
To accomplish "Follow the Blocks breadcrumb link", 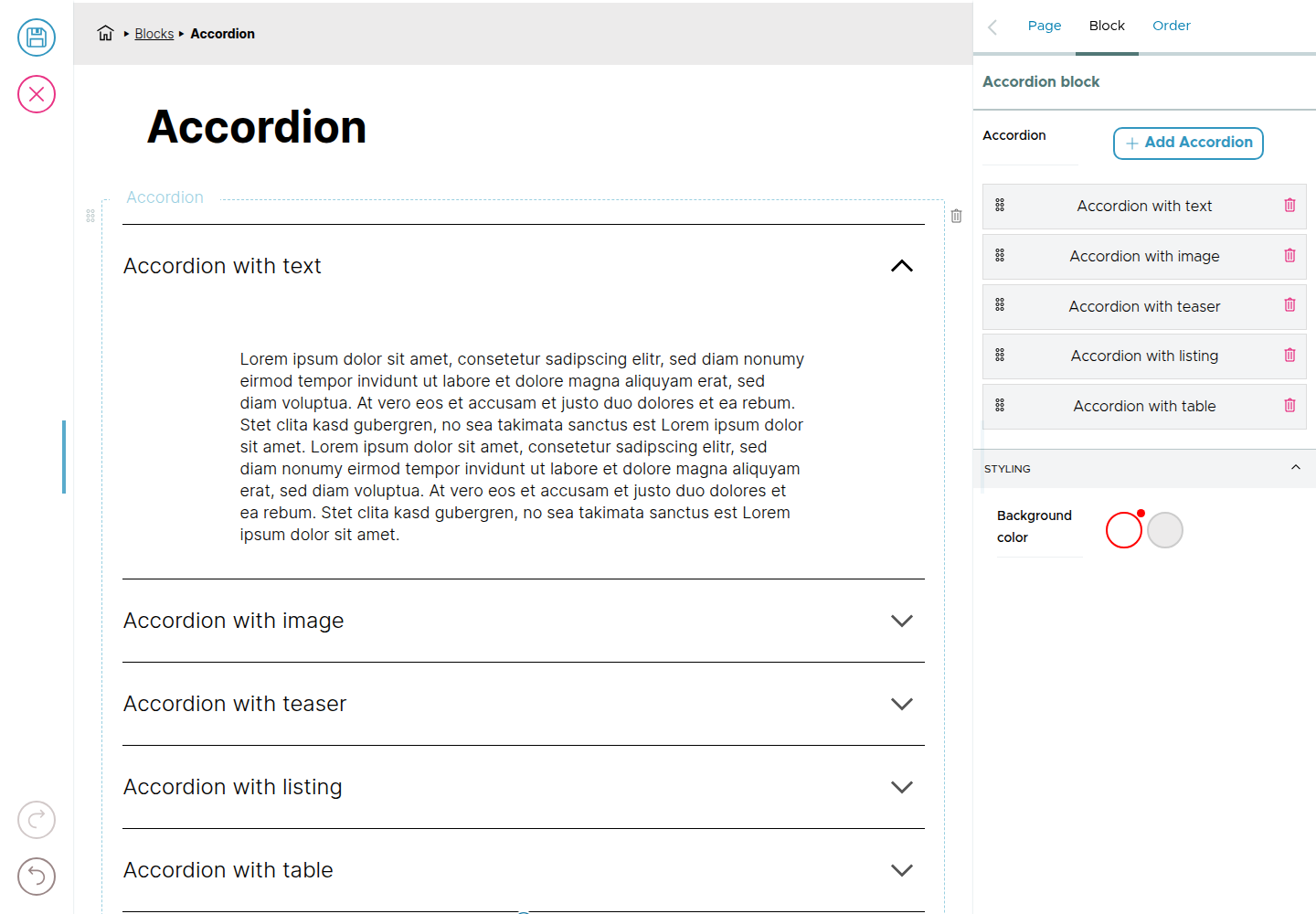I will pyautogui.click(x=154, y=34).
